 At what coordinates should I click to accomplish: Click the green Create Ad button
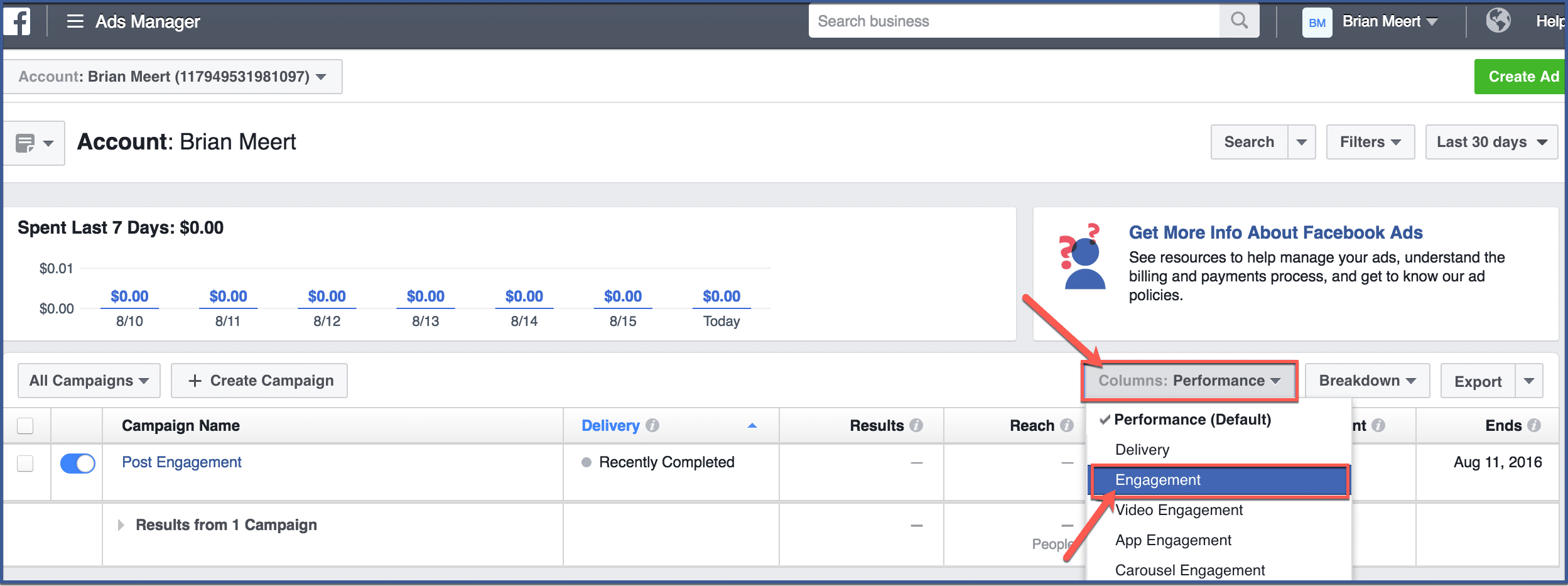click(x=1520, y=77)
